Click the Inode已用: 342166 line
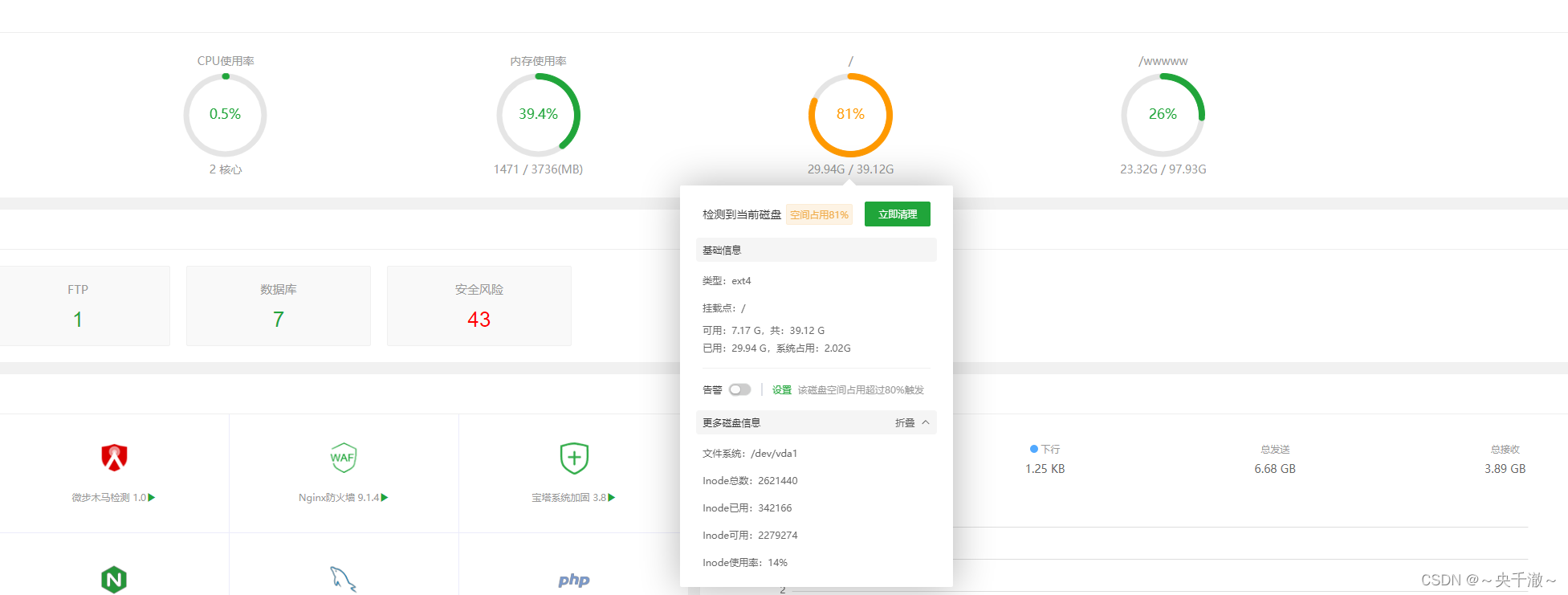Viewport: 1568px width, 595px height. point(747,508)
